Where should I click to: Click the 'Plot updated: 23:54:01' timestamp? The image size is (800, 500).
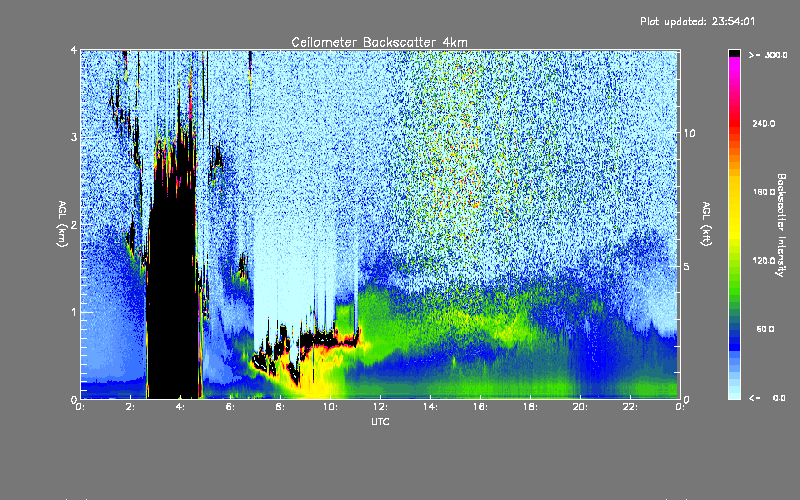point(697,21)
